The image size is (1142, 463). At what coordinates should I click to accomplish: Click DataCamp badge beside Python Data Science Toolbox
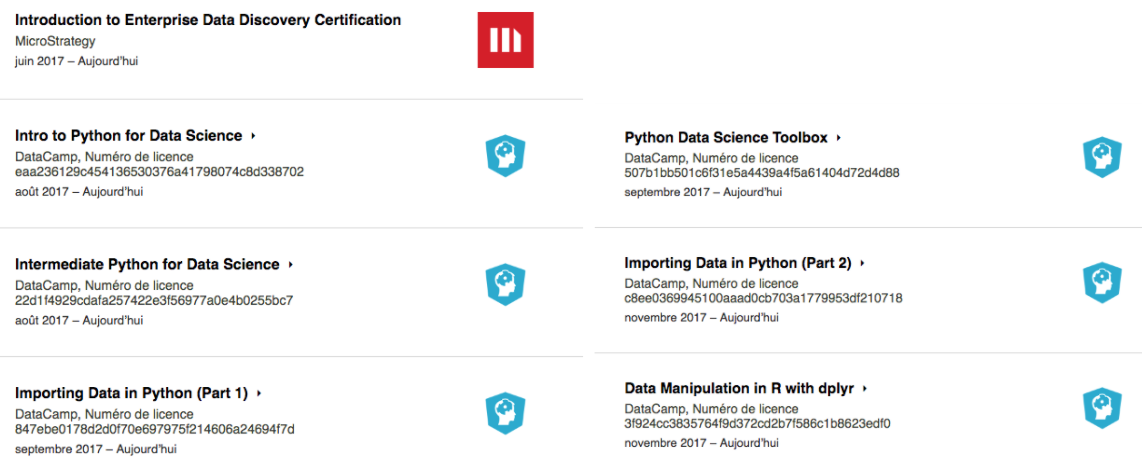click(1102, 157)
